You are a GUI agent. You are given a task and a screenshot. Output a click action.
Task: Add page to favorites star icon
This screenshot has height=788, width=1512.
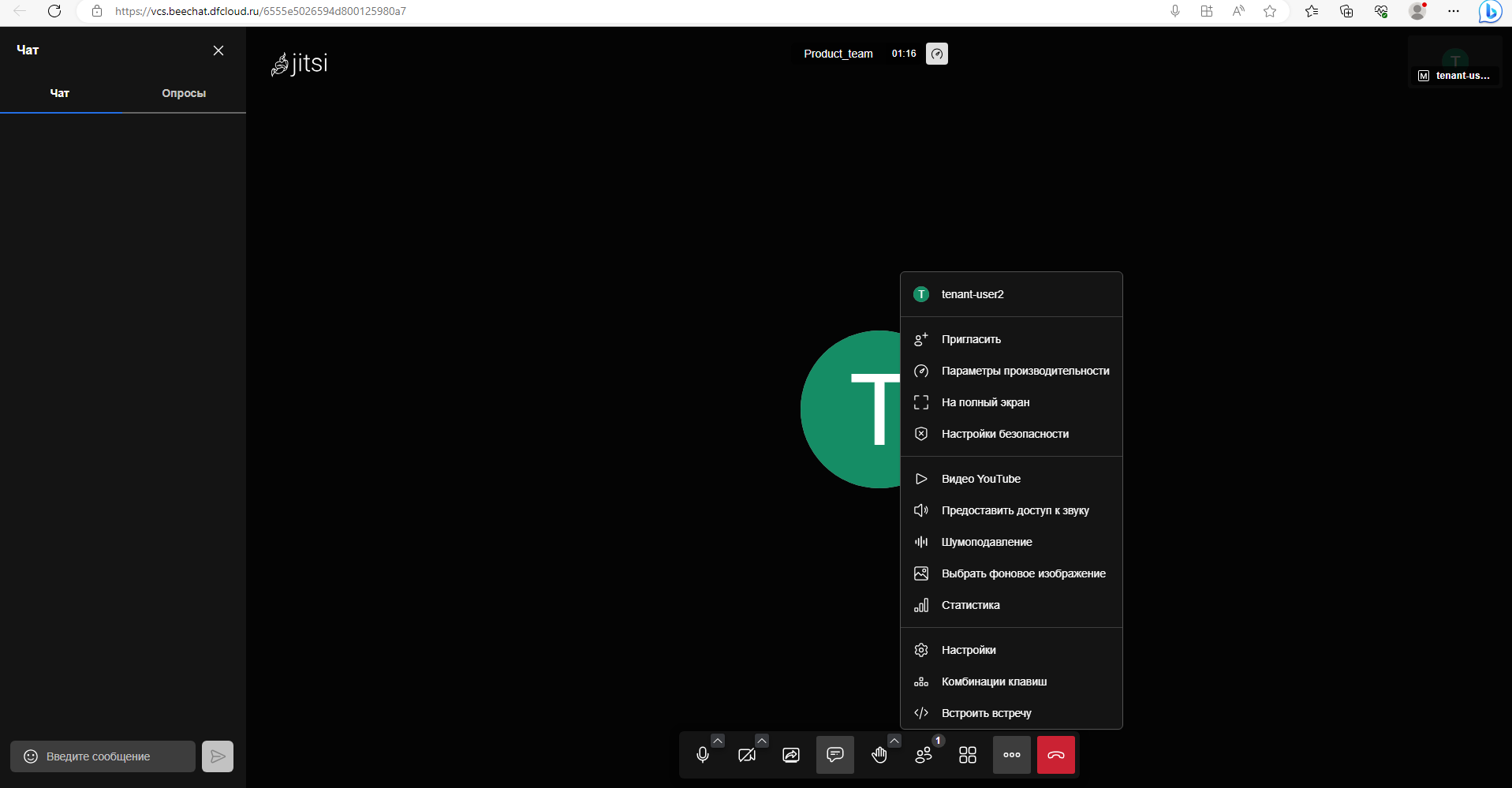(1270, 11)
